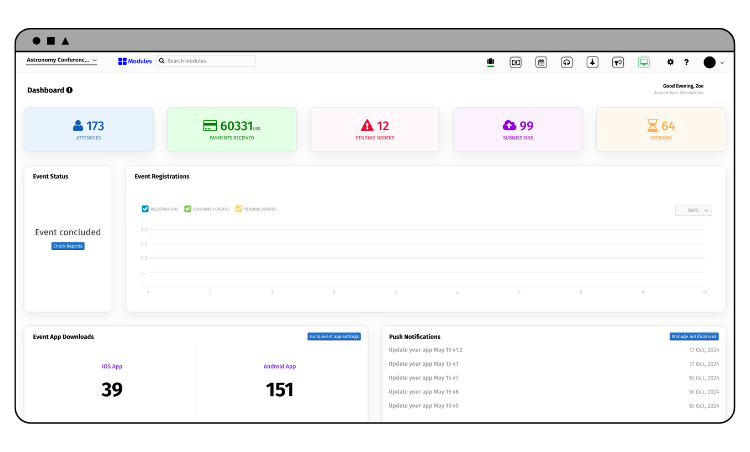Open the Attendees summary card
This screenshot has width=750, height=452.
coord(89,129)
